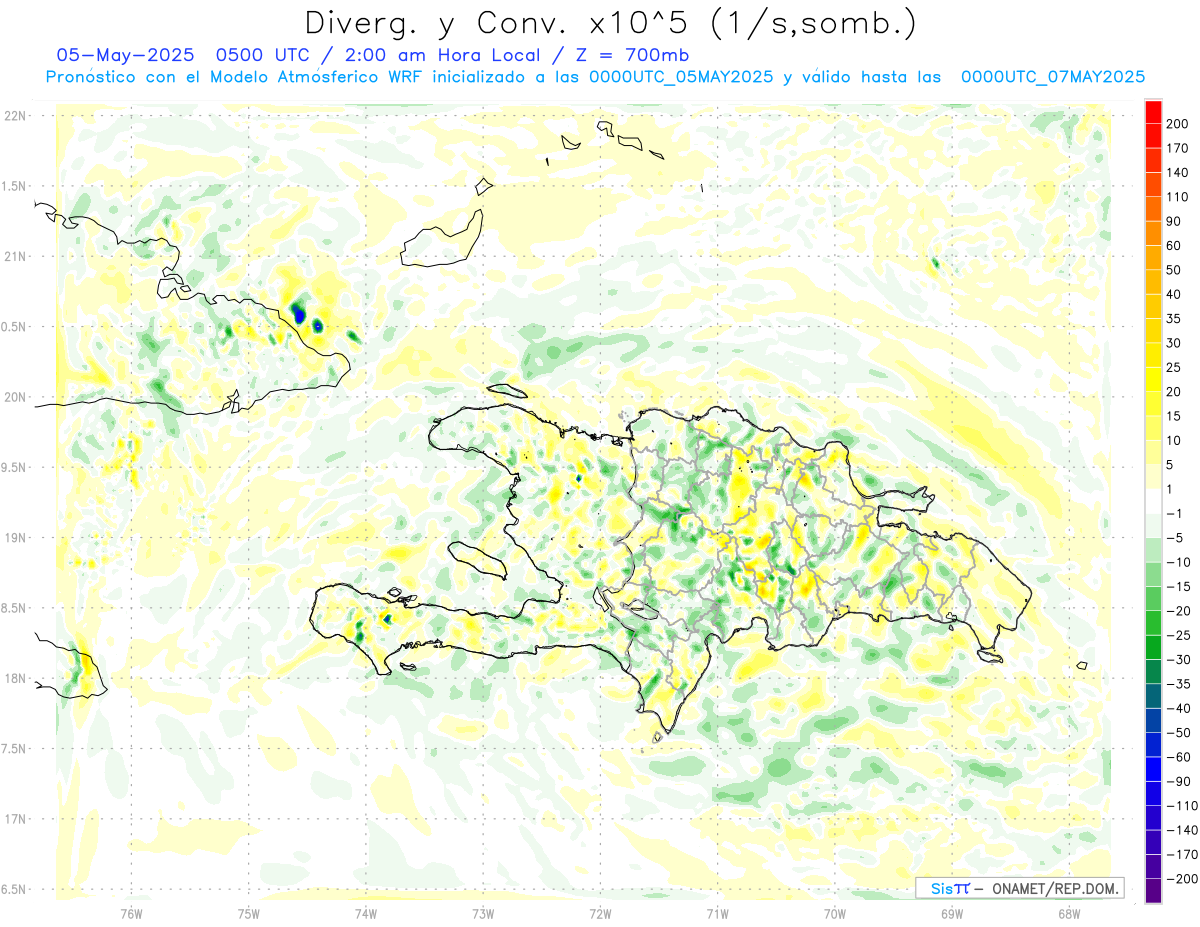This screenshot has width=1200, height=927.
Task: Click the '18N' latitude label
Action: 15,679
